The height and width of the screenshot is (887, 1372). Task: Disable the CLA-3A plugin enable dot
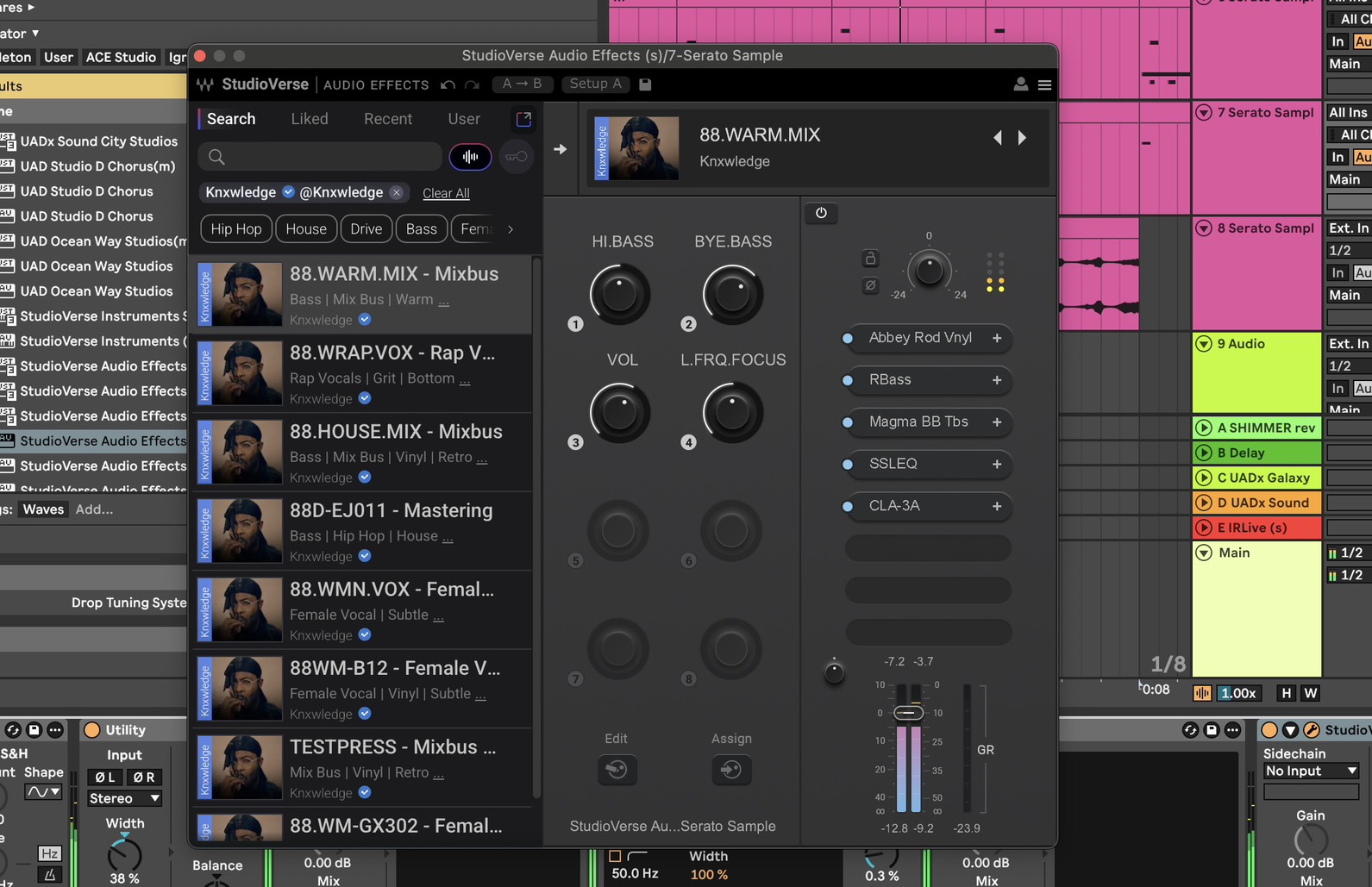tap(848, 506)
